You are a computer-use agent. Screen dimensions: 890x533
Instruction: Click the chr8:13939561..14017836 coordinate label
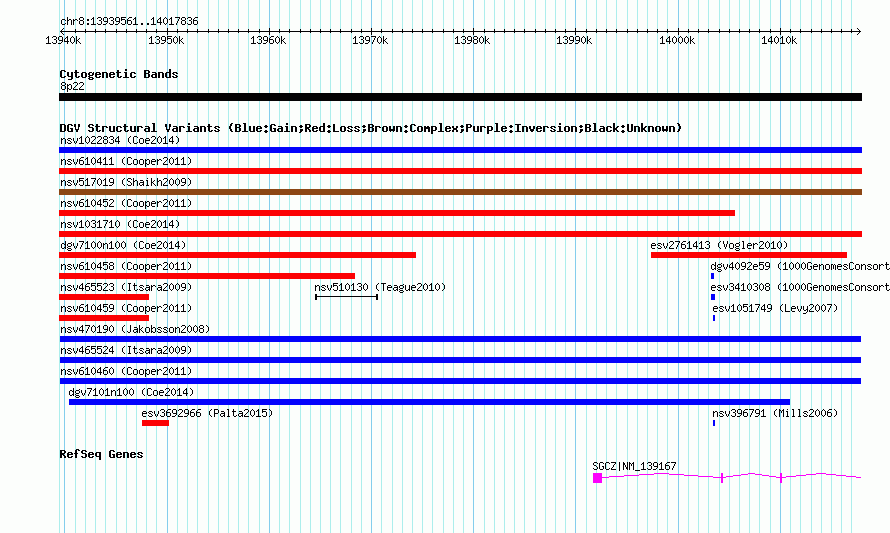129,22
